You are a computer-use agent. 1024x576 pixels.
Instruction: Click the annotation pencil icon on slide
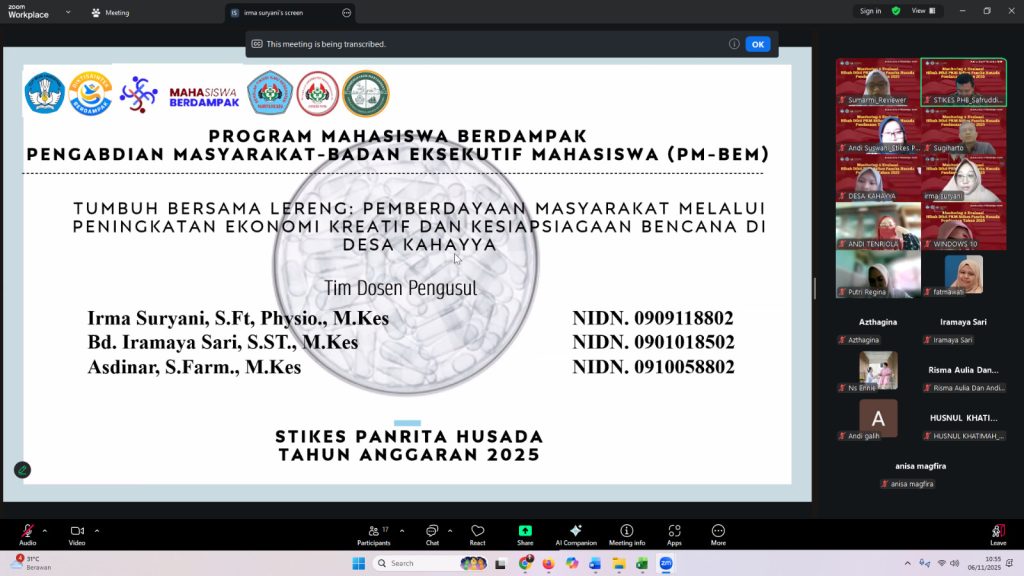[22, 470]
